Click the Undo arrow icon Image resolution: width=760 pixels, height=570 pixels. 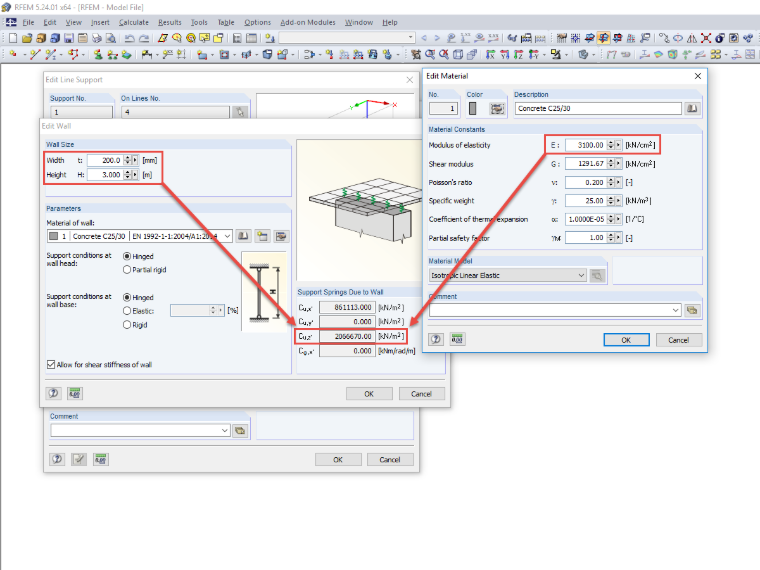pyautogui.click(x=129, y=38)
